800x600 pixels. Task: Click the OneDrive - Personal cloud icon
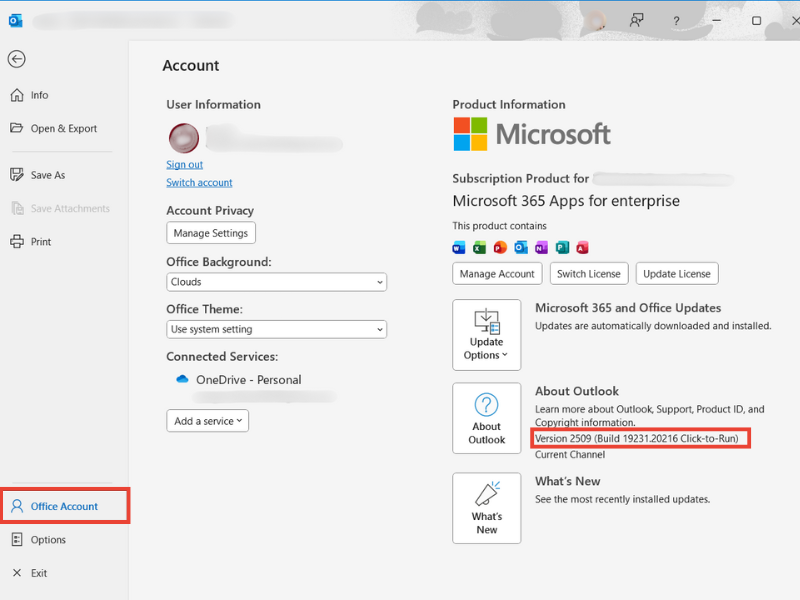(183, 379)
